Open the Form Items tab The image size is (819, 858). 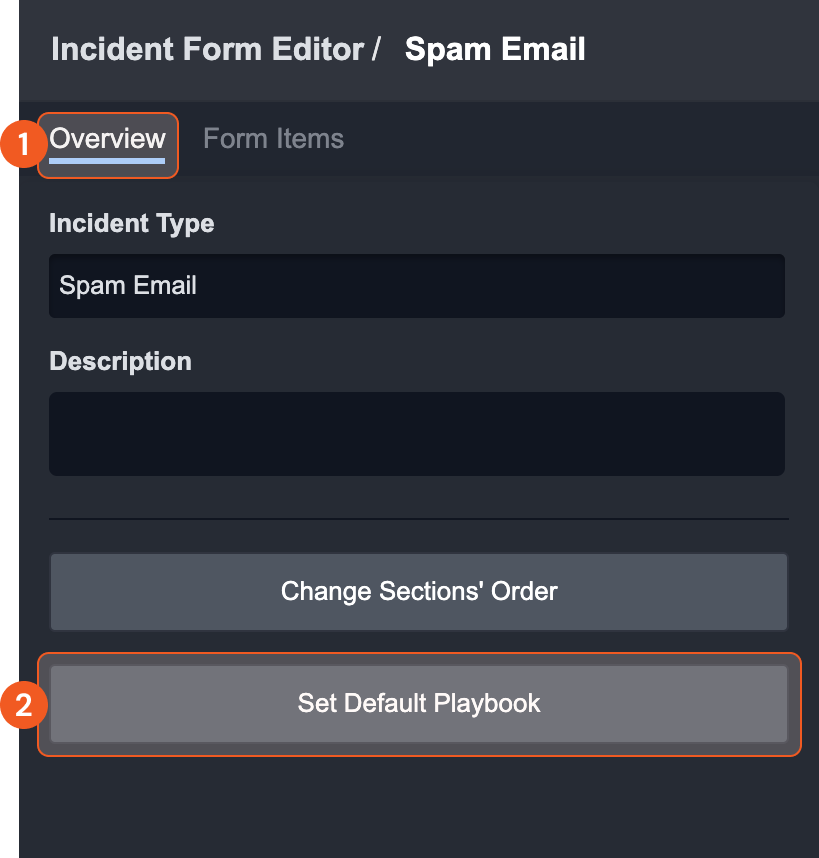point(274,139)
